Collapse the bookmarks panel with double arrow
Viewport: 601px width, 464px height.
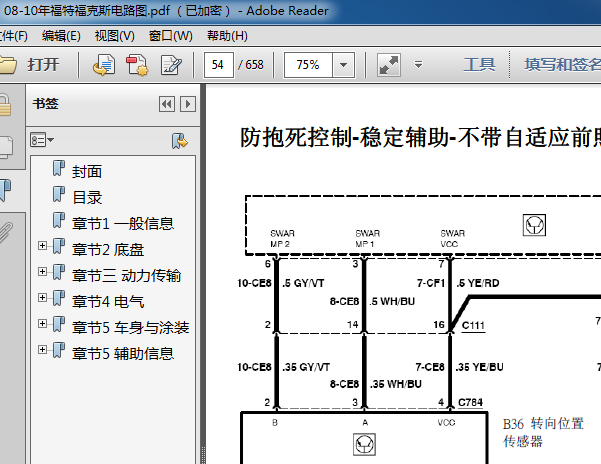(167, 104)
